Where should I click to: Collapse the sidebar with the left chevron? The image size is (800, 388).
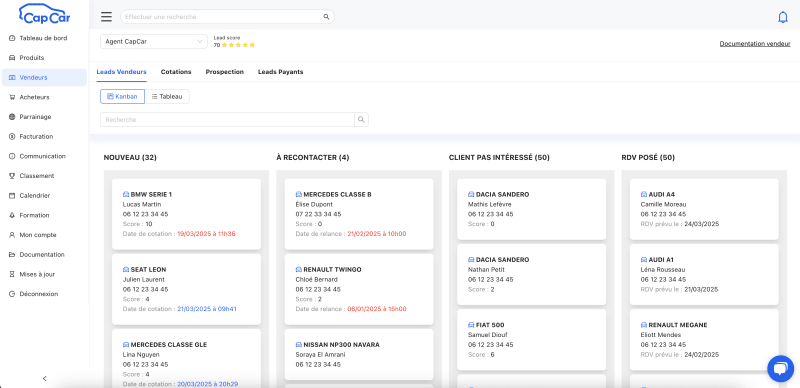44,378
